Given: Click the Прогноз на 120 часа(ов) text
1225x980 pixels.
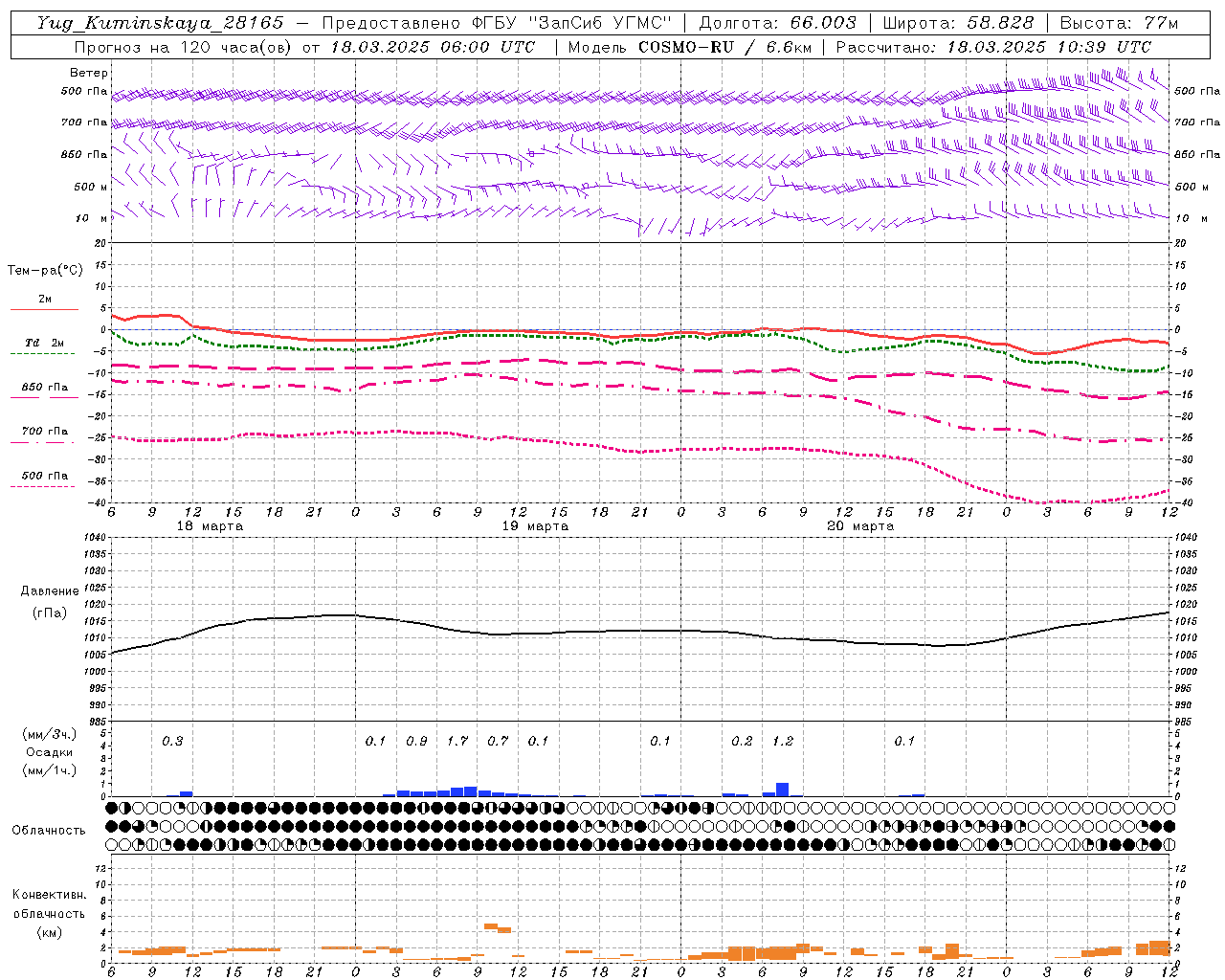Looking at the screenshot, I should (184, 47).
